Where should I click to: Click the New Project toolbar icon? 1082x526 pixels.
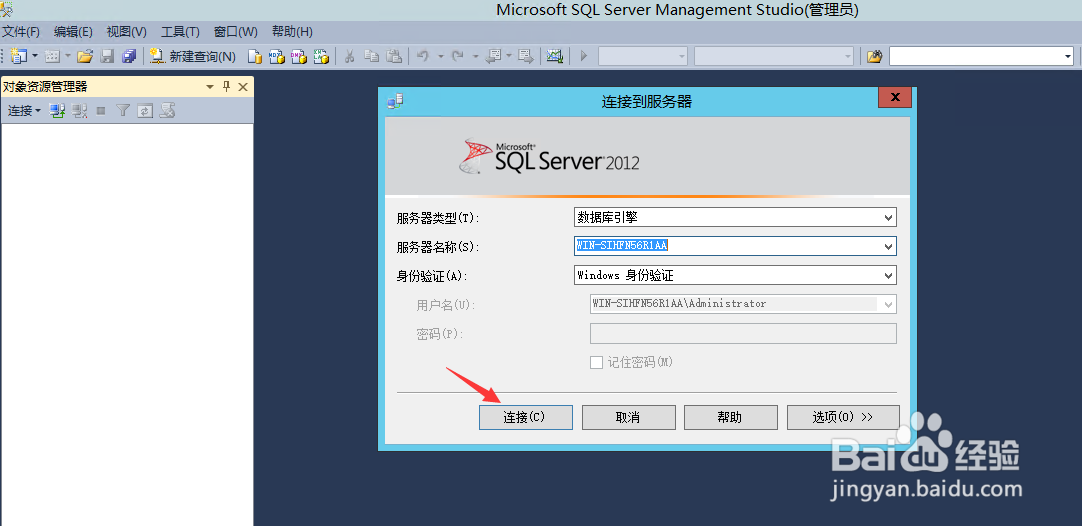18,56
